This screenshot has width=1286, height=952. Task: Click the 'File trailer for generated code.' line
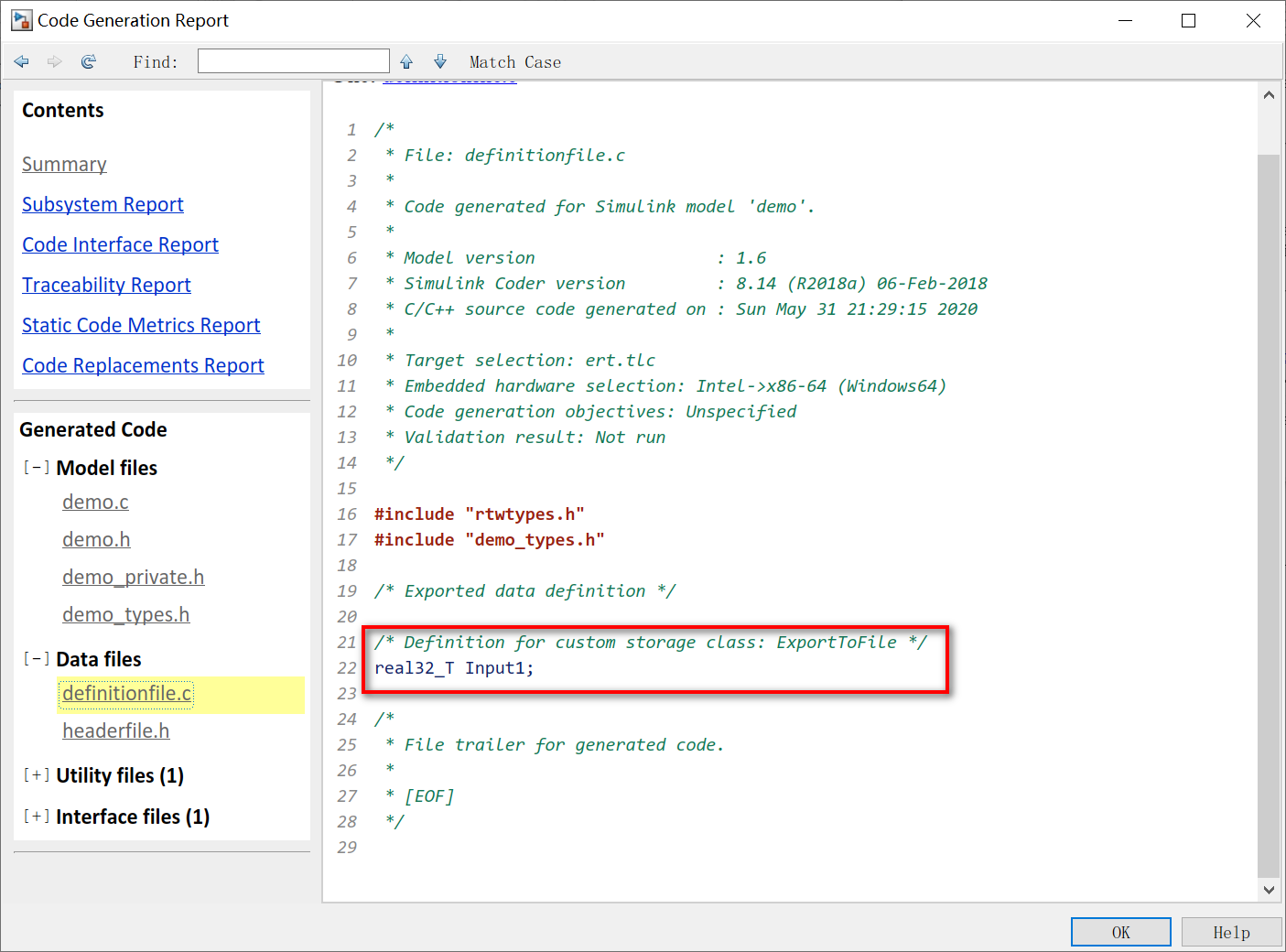(555, 745)
